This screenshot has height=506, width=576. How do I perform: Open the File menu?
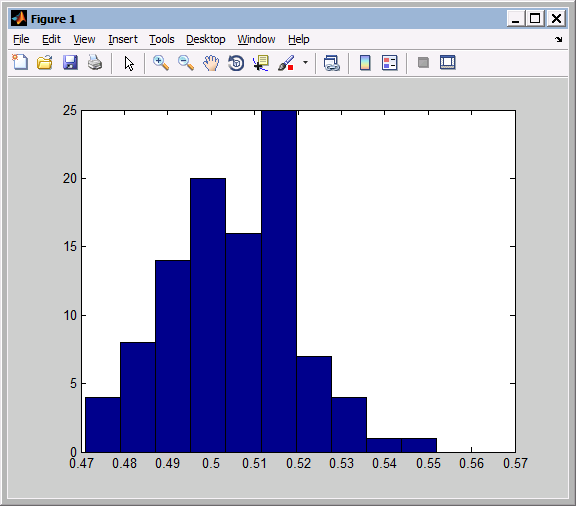pos(21,39)
